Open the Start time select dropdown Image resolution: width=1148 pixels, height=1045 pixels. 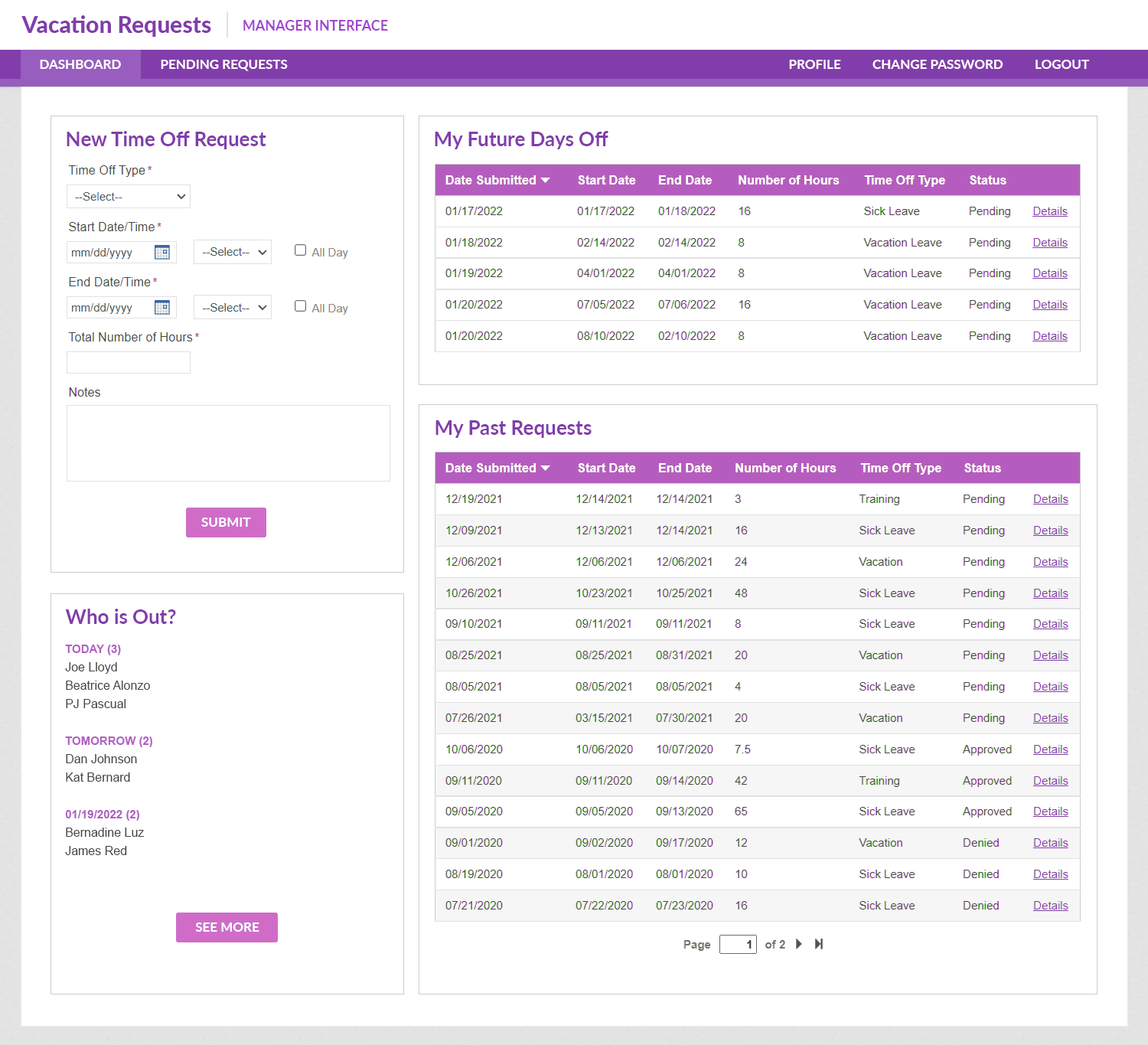(233, 252)
